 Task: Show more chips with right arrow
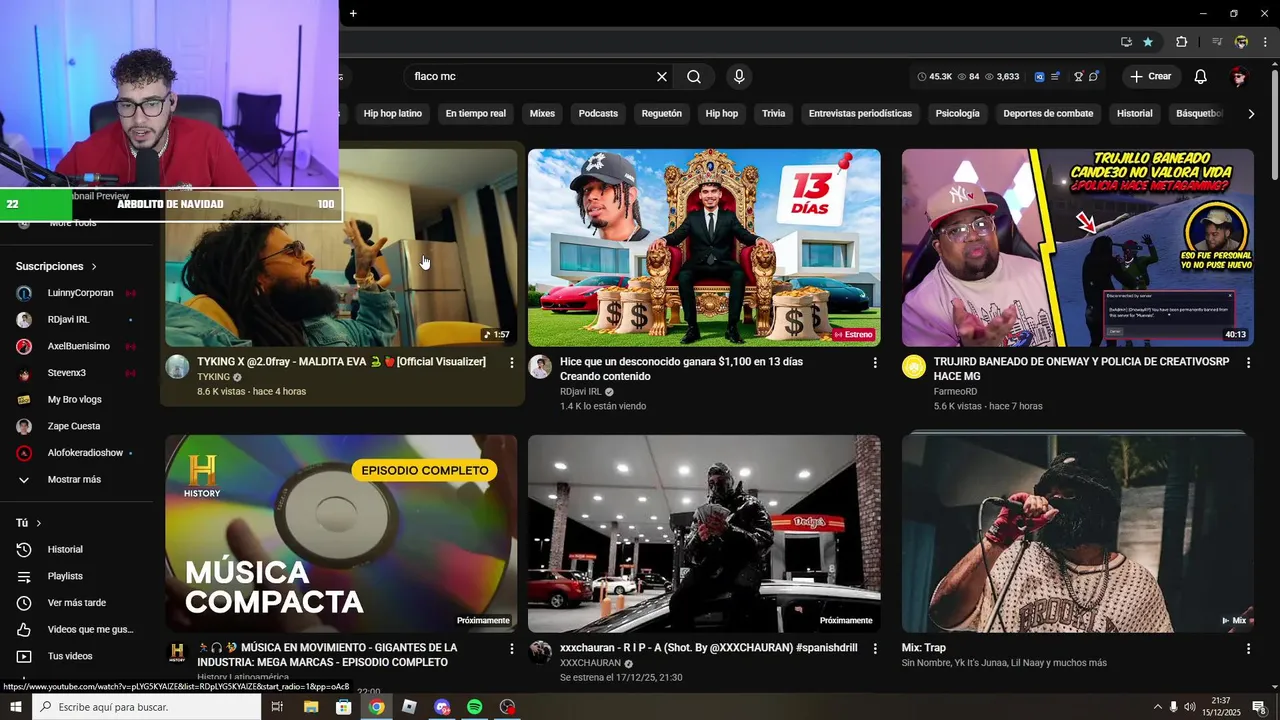[x=1251, y=114]
